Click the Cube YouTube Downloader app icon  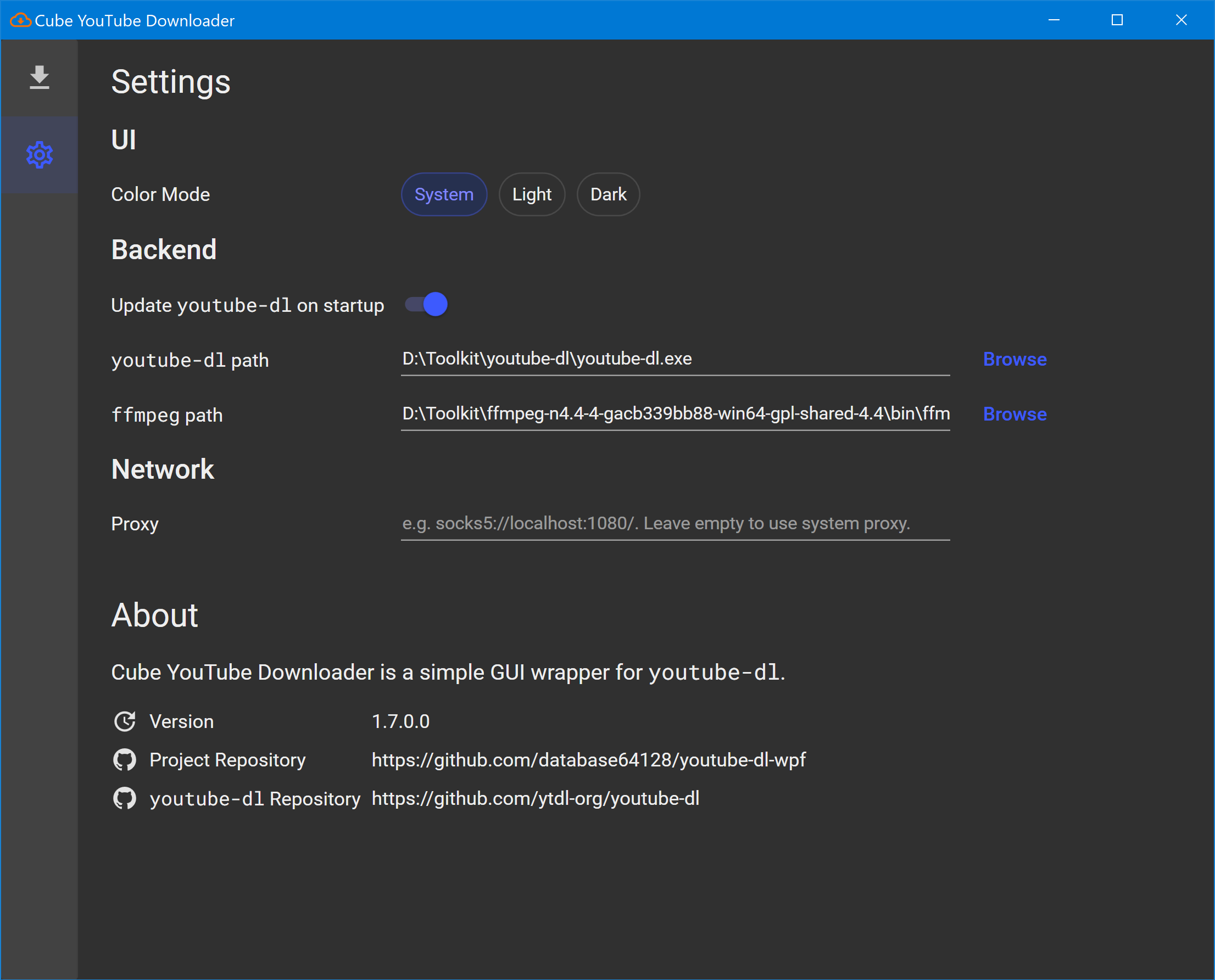(20, 20)
